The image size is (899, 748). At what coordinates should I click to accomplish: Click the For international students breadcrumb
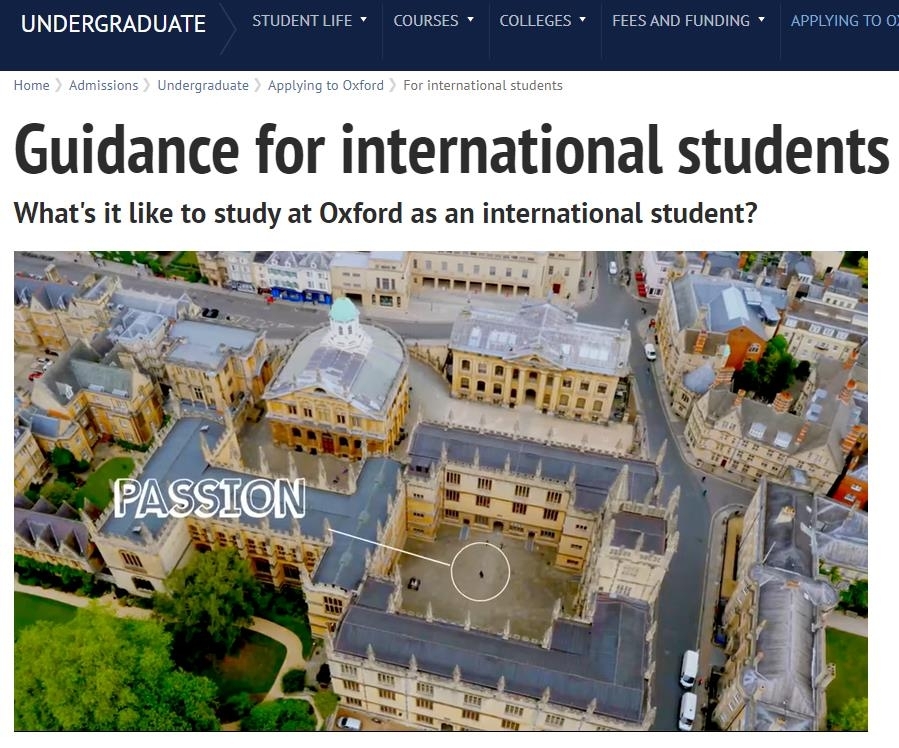(x=482, y=85)
